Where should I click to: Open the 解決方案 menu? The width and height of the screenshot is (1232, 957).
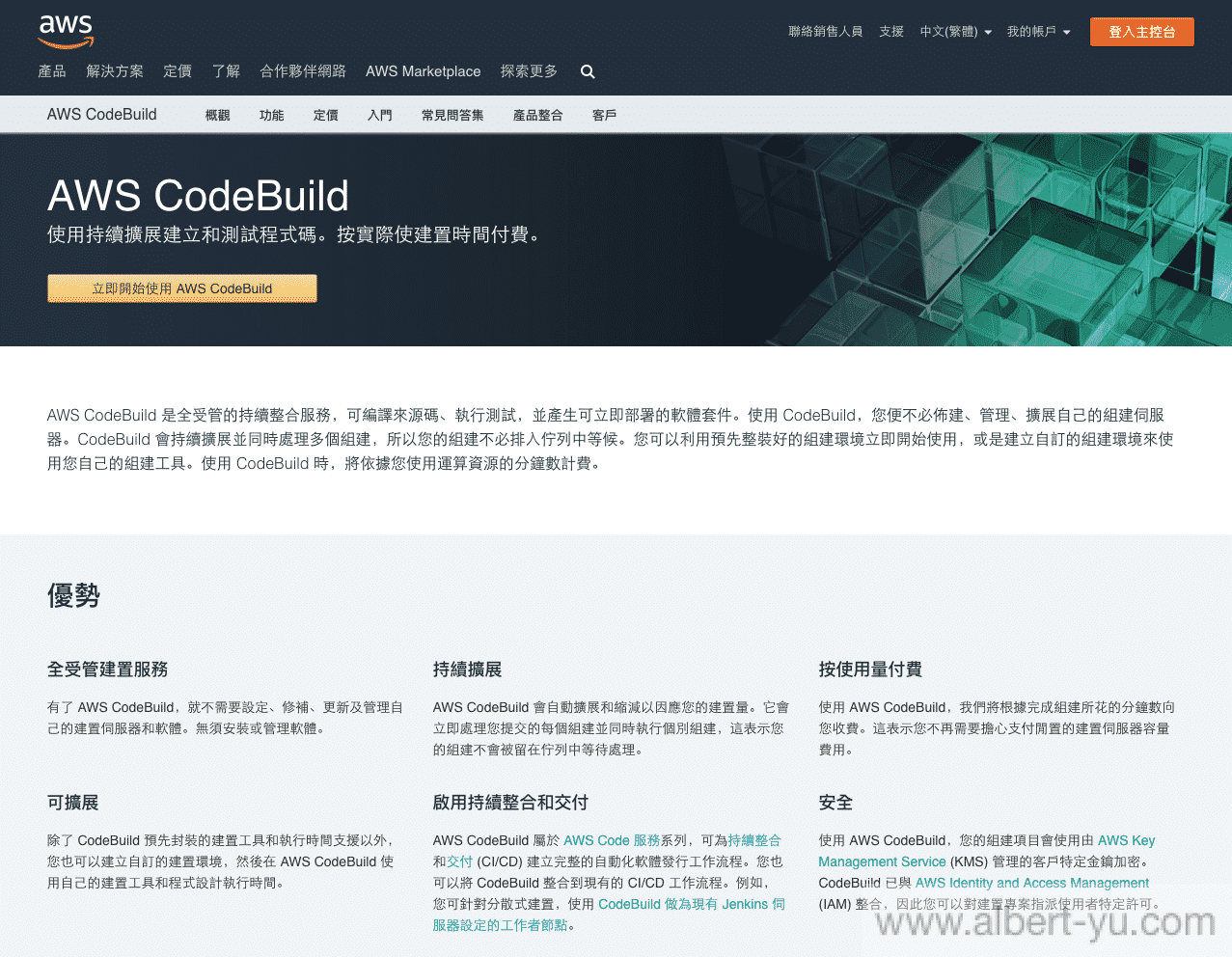pos(115,71)
